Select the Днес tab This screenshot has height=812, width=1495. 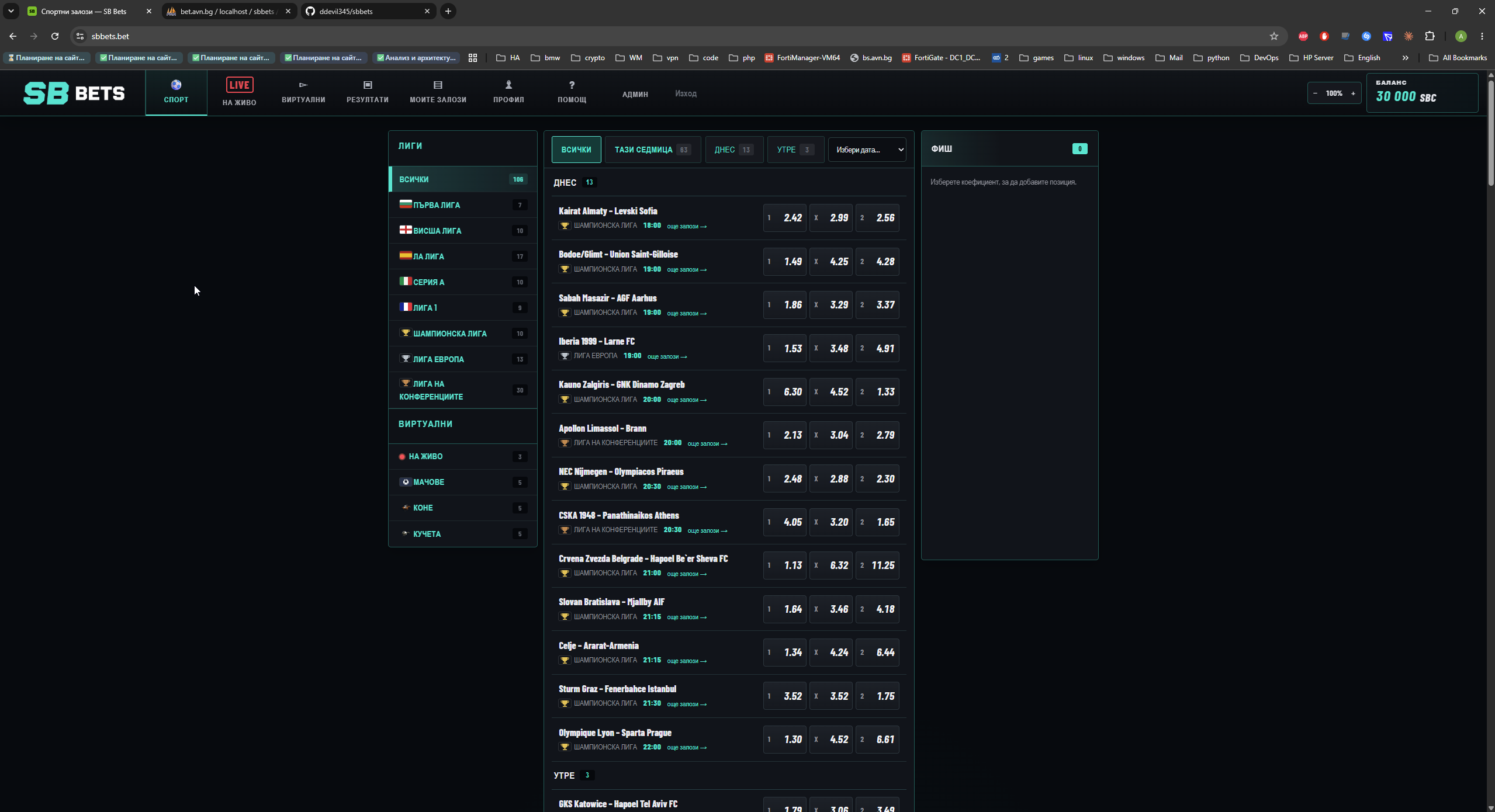tap(733, 150)
